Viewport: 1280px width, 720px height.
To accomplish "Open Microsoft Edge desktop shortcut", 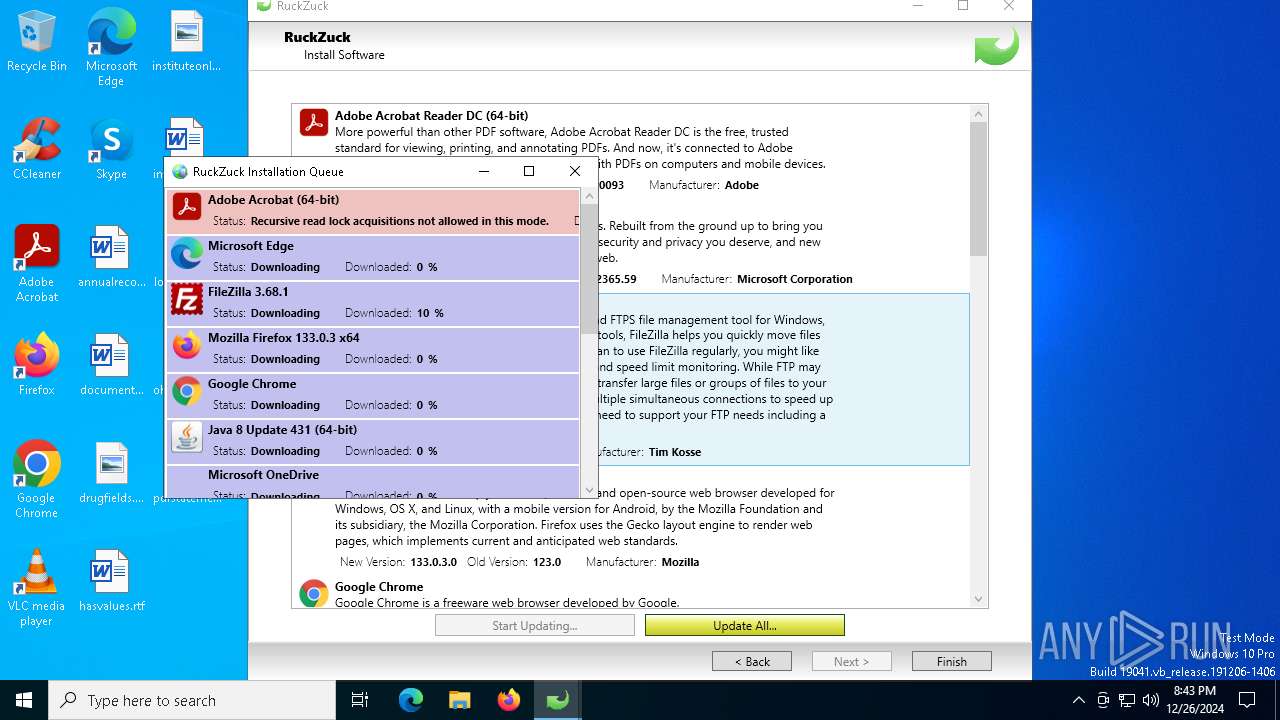I will tap(111, 47).
